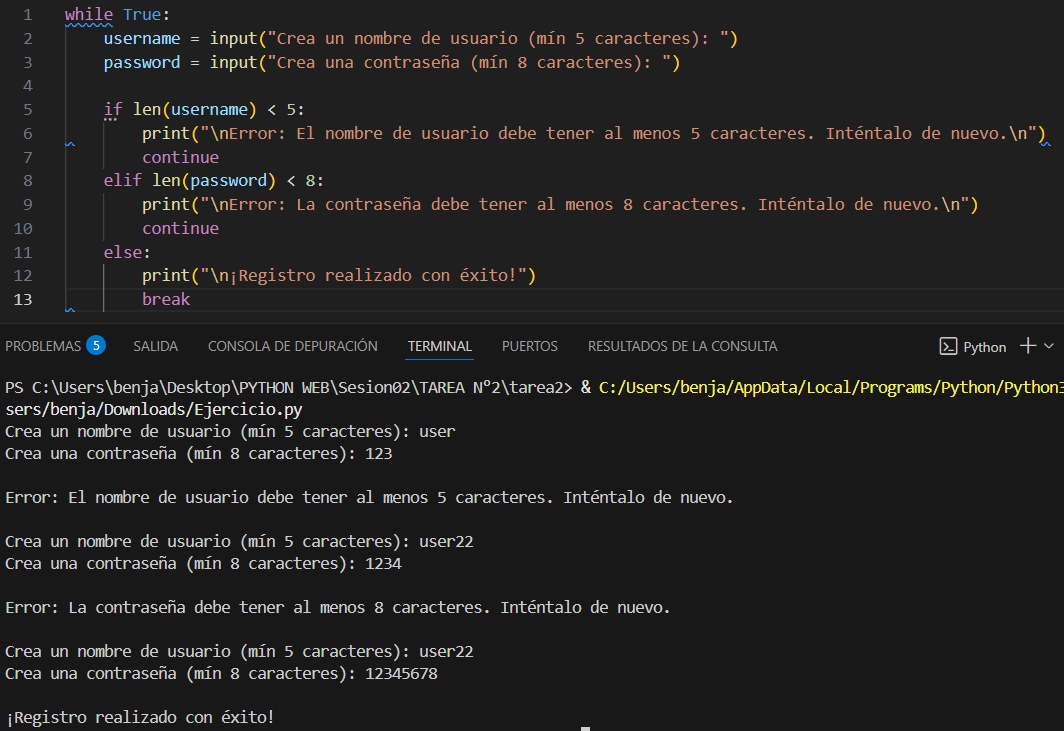Create a new terminal with plus icon
This screenshot has width=1064, height=731.
coord(1027,346)
